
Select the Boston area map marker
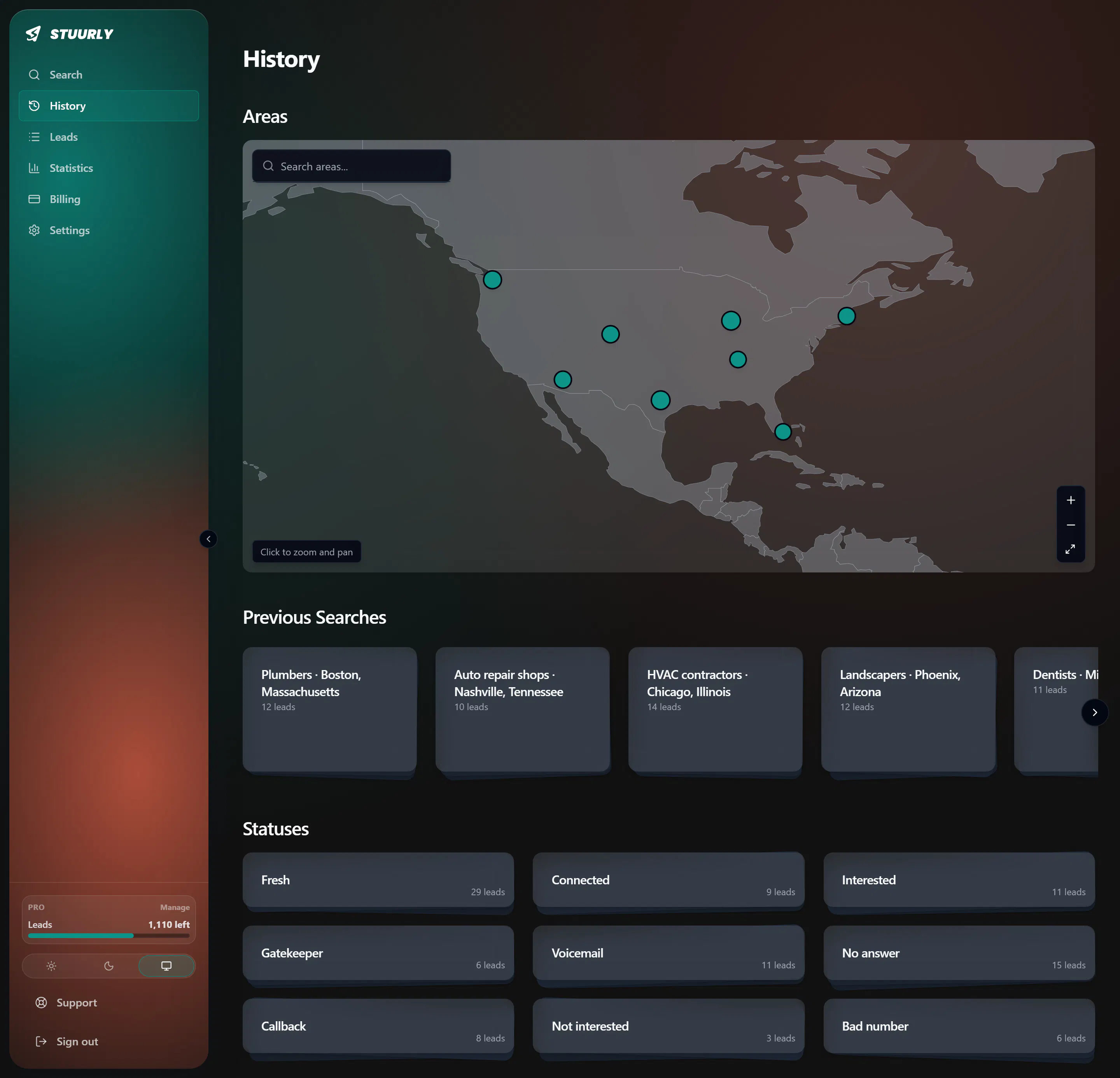[x=847, y=316]
